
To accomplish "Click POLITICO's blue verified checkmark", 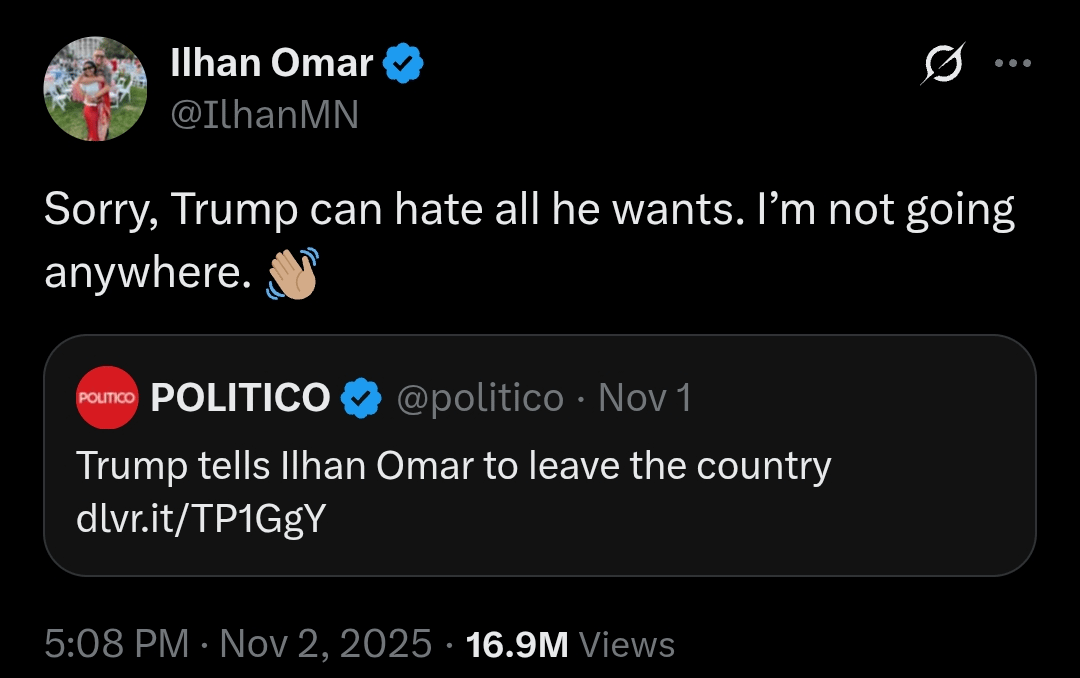I will pos(361,398).
